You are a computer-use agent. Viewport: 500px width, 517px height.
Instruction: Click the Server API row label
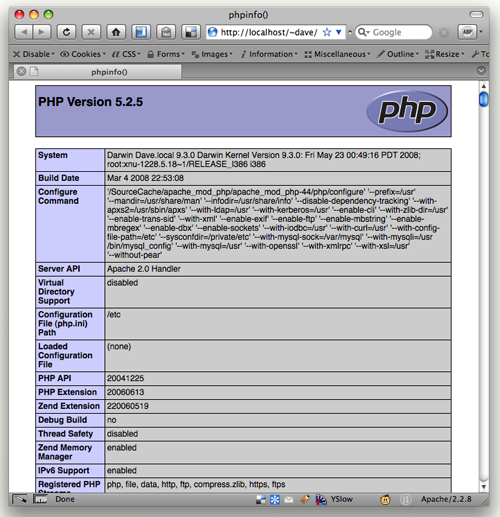pyautogui.click(x=59, y=269)
